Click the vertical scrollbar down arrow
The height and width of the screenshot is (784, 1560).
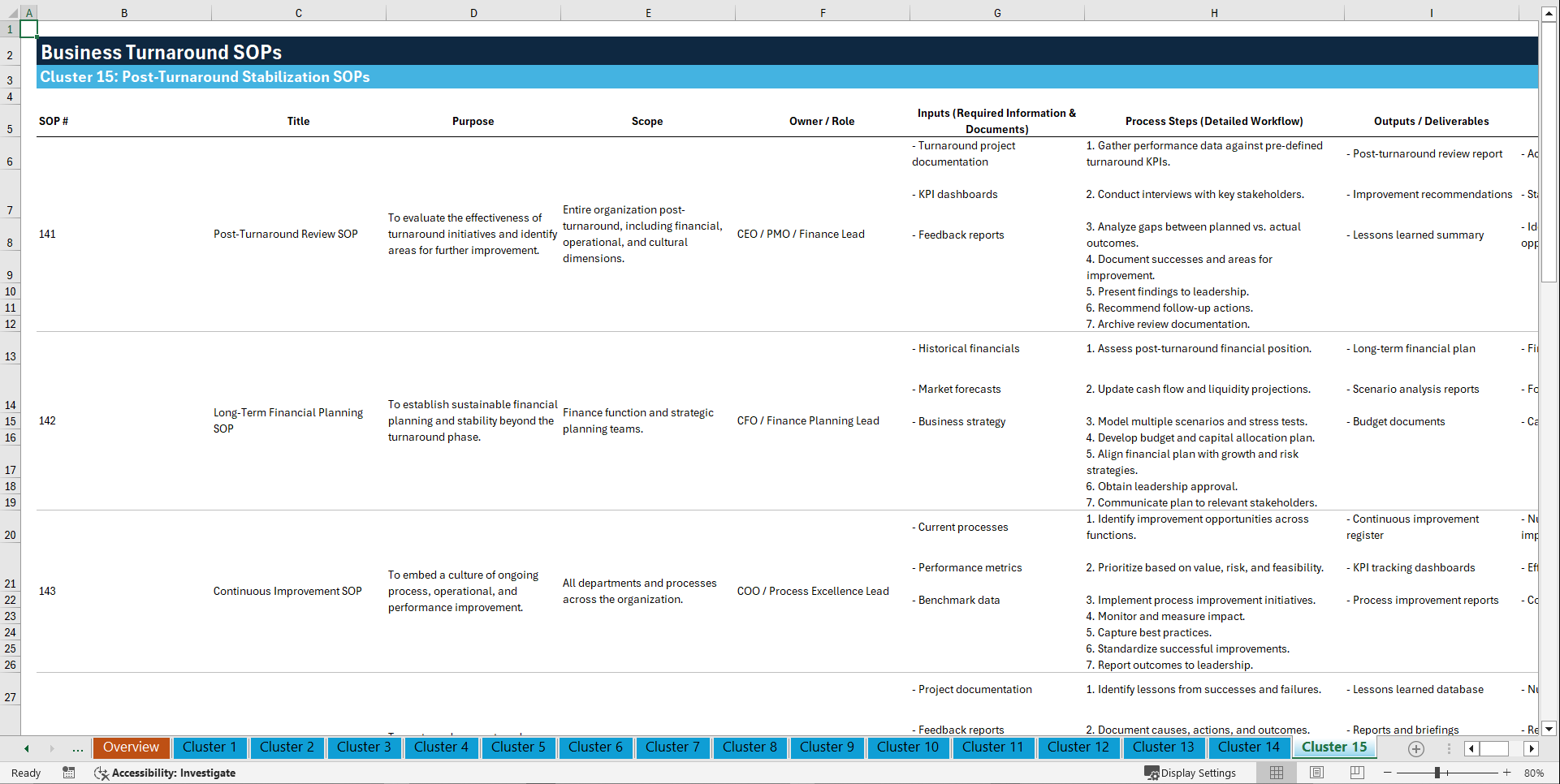point(1549,729)
